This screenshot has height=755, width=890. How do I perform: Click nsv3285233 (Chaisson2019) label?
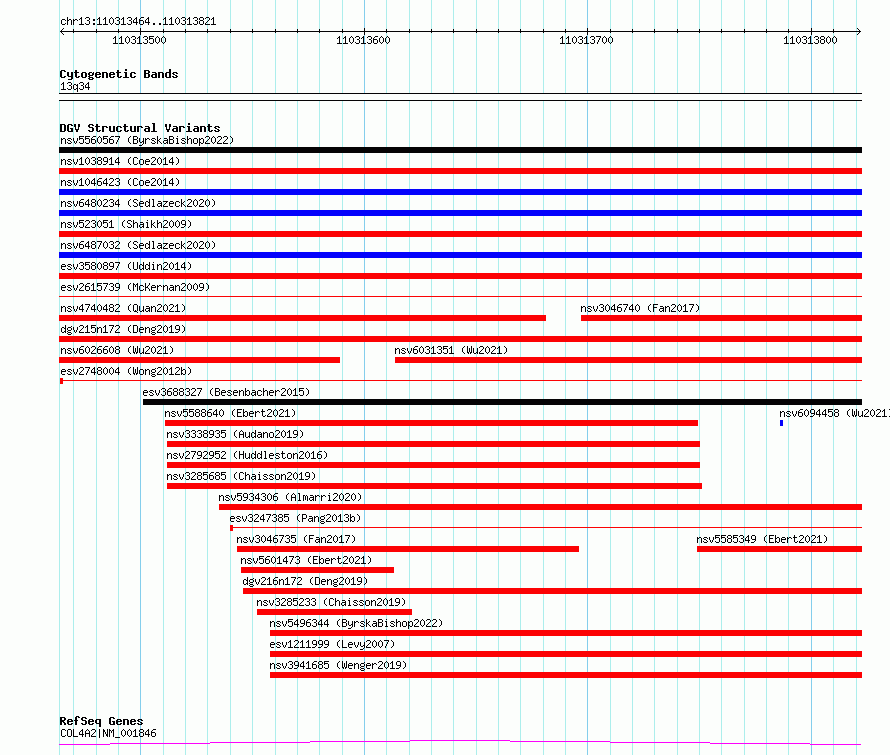pos(331,602)
